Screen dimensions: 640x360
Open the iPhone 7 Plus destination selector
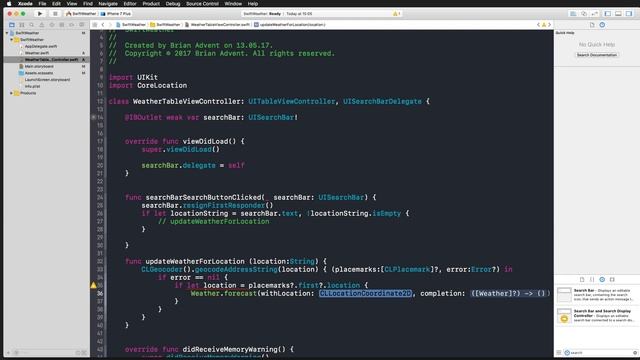[x=116, y=14]
